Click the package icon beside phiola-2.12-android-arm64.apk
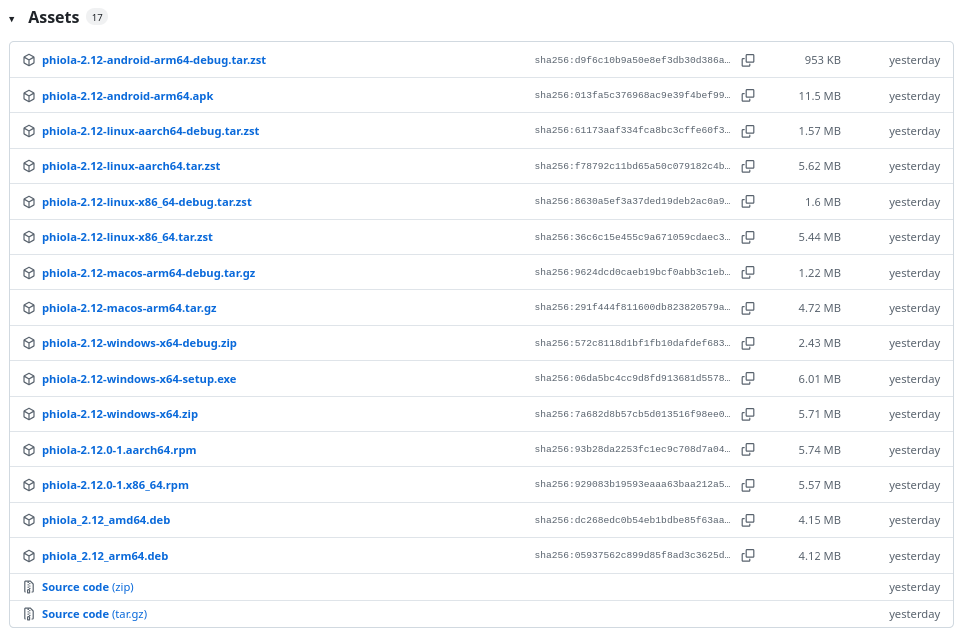Screen dimensions: 960x635 29,96
